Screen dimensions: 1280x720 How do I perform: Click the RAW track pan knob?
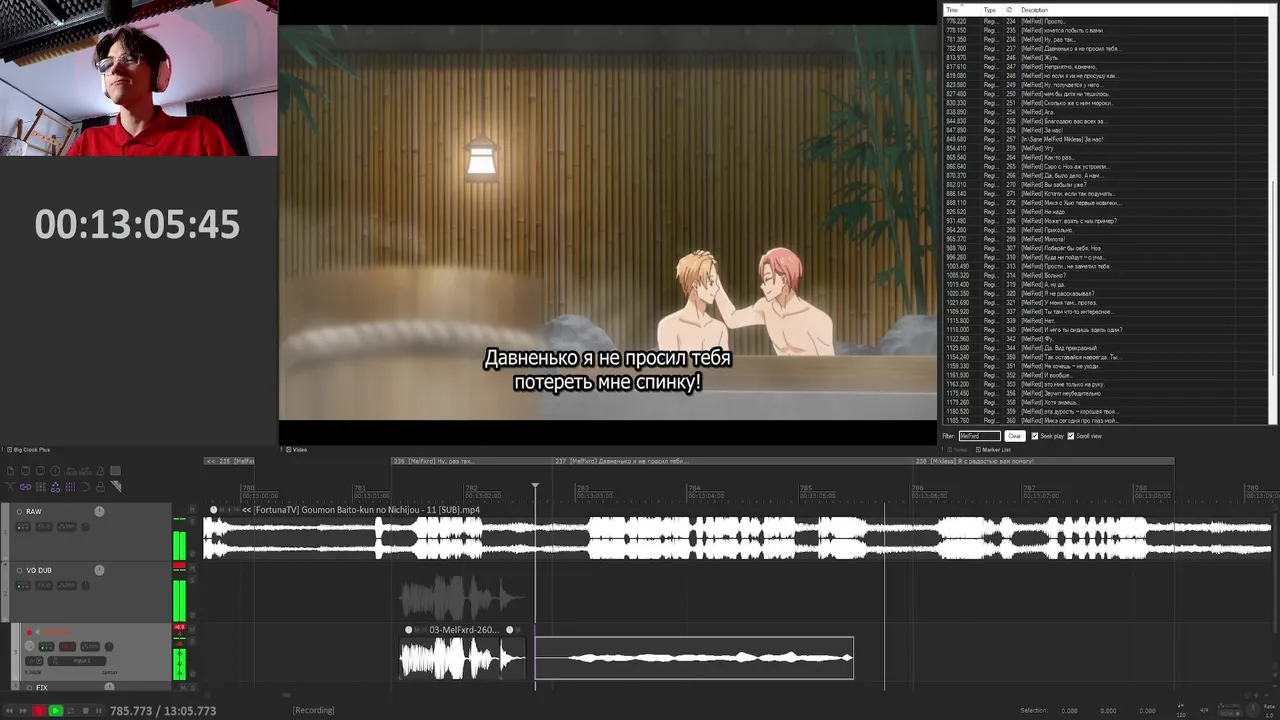tap(85, 527)
